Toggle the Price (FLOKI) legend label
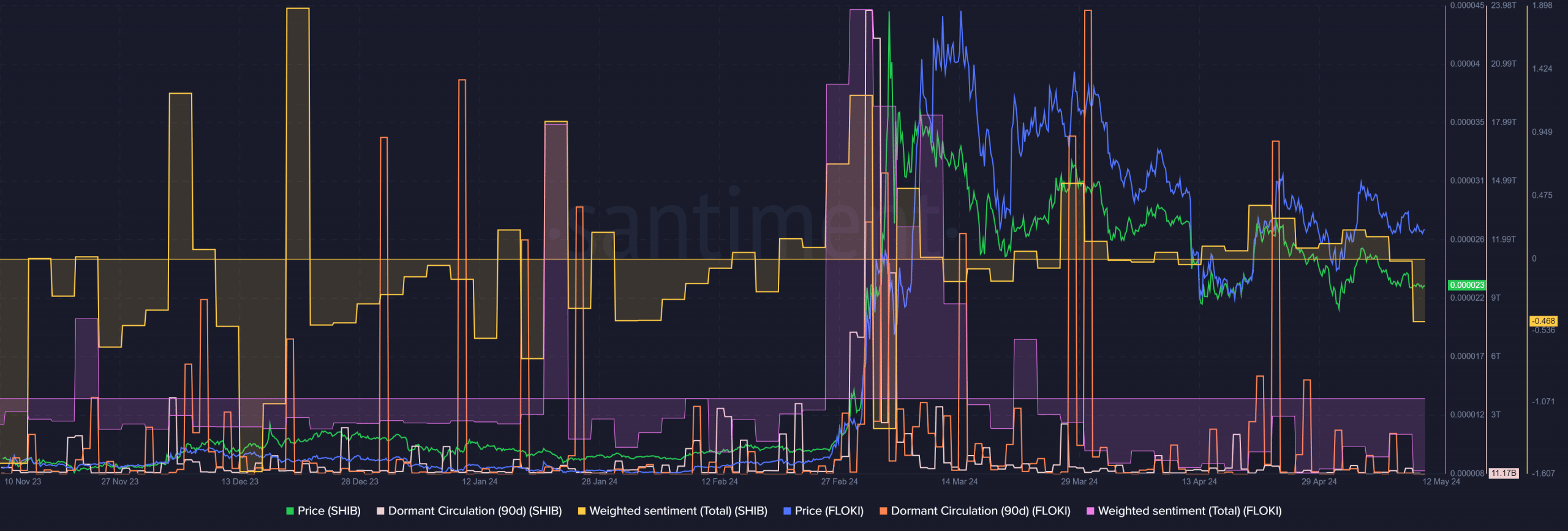 click(x=829, y=511)
